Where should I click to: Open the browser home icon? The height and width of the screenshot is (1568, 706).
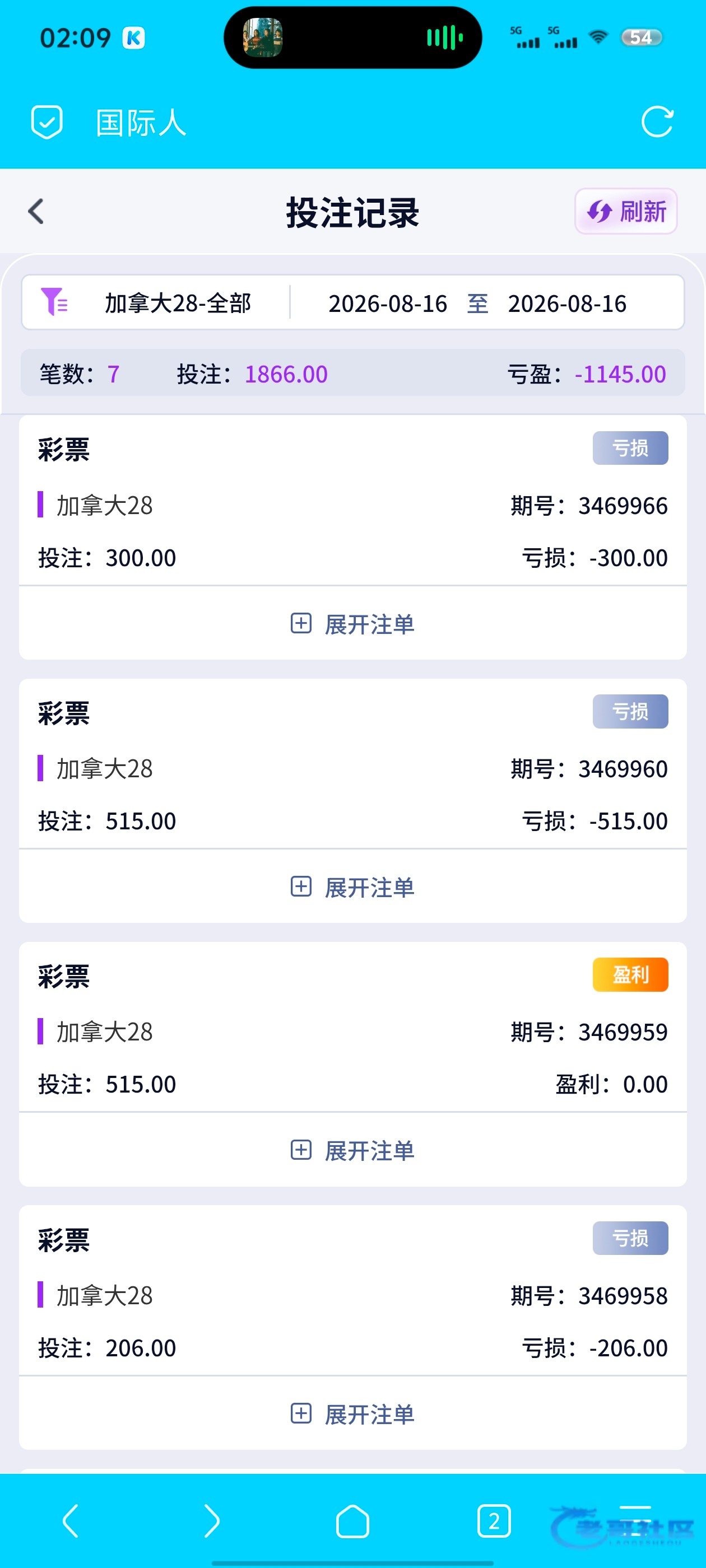(x=352, y=1520)
